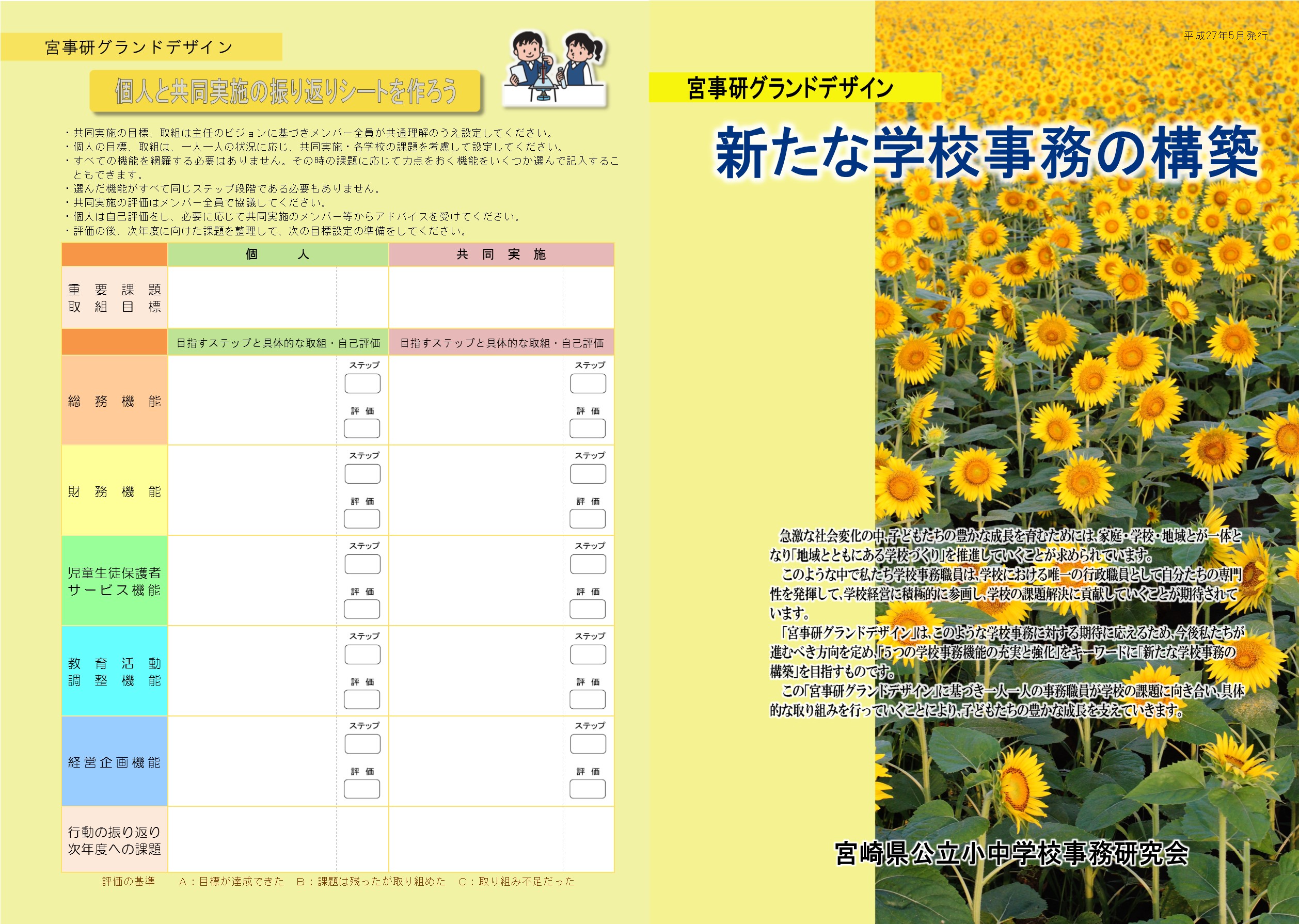Click the 重要課題取組目標 row label

115,297
